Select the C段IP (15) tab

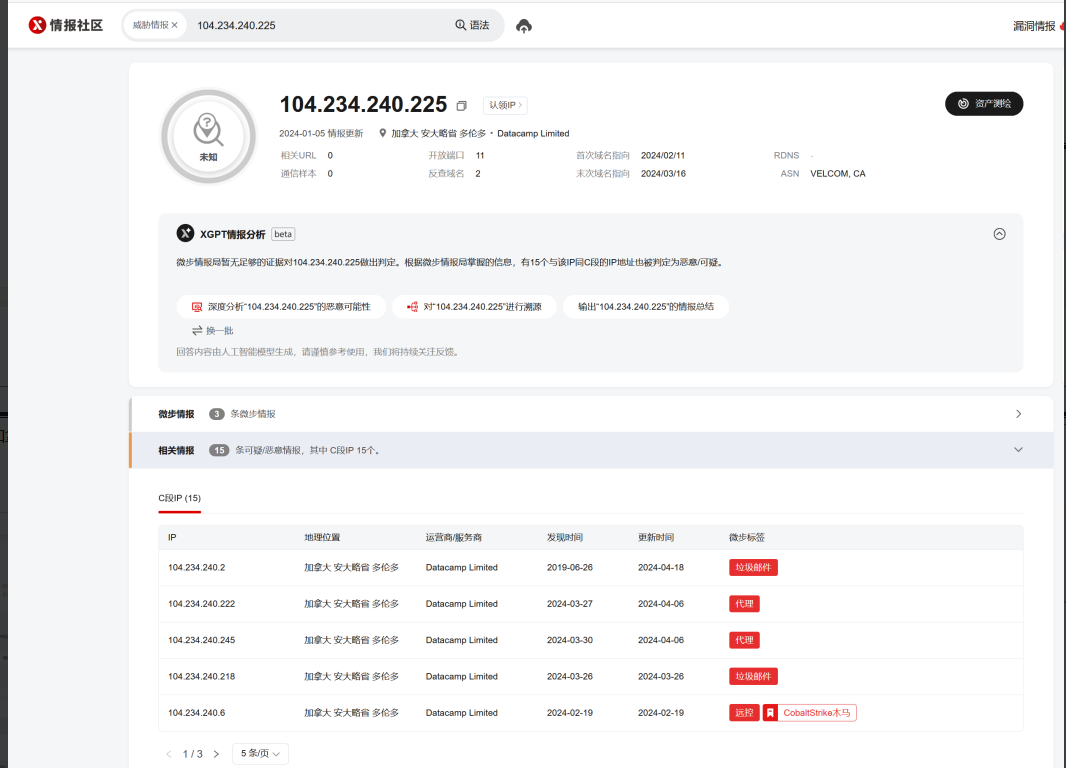point(180,498)
